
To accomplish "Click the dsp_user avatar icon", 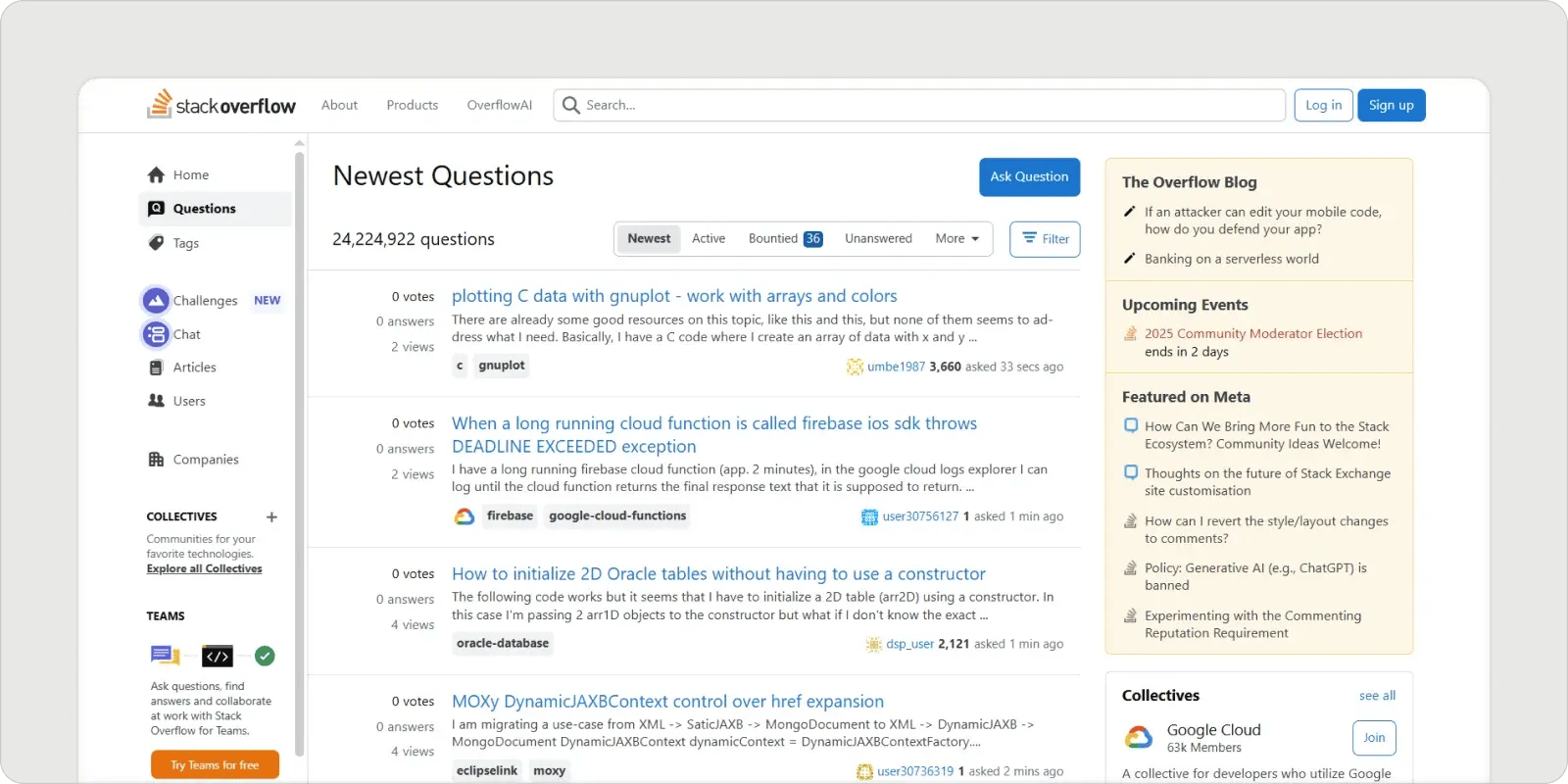I will click(x=873, y=644).
